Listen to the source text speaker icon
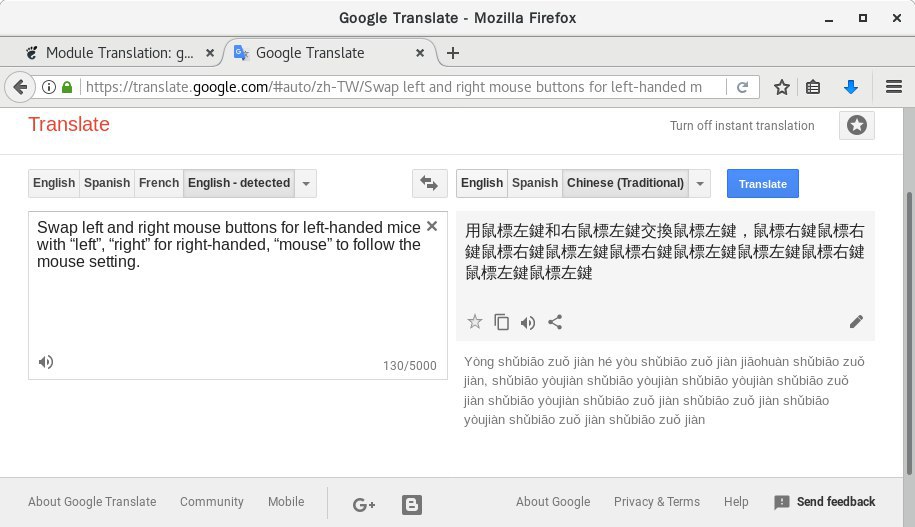The image size is (915, 527). tap(46, 362)
